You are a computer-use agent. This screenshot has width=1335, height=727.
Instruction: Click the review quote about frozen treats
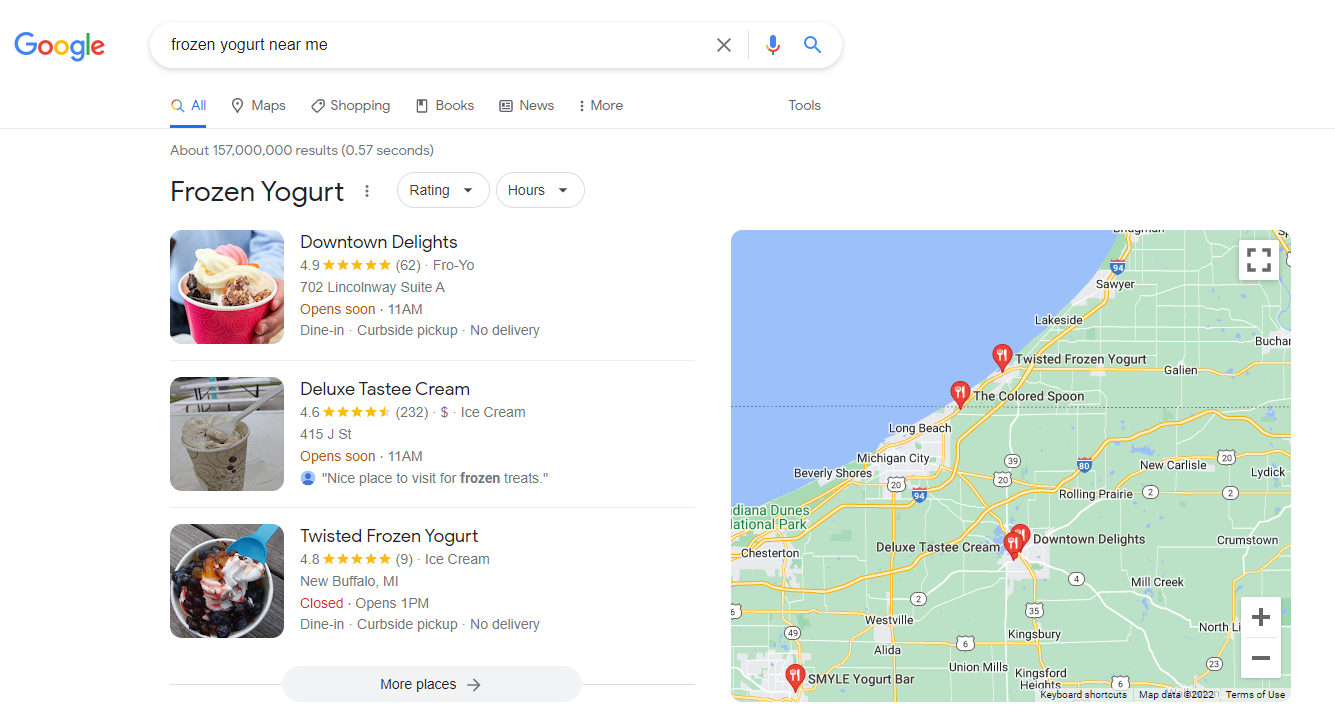pyautogui.click(x=435, y=478)
